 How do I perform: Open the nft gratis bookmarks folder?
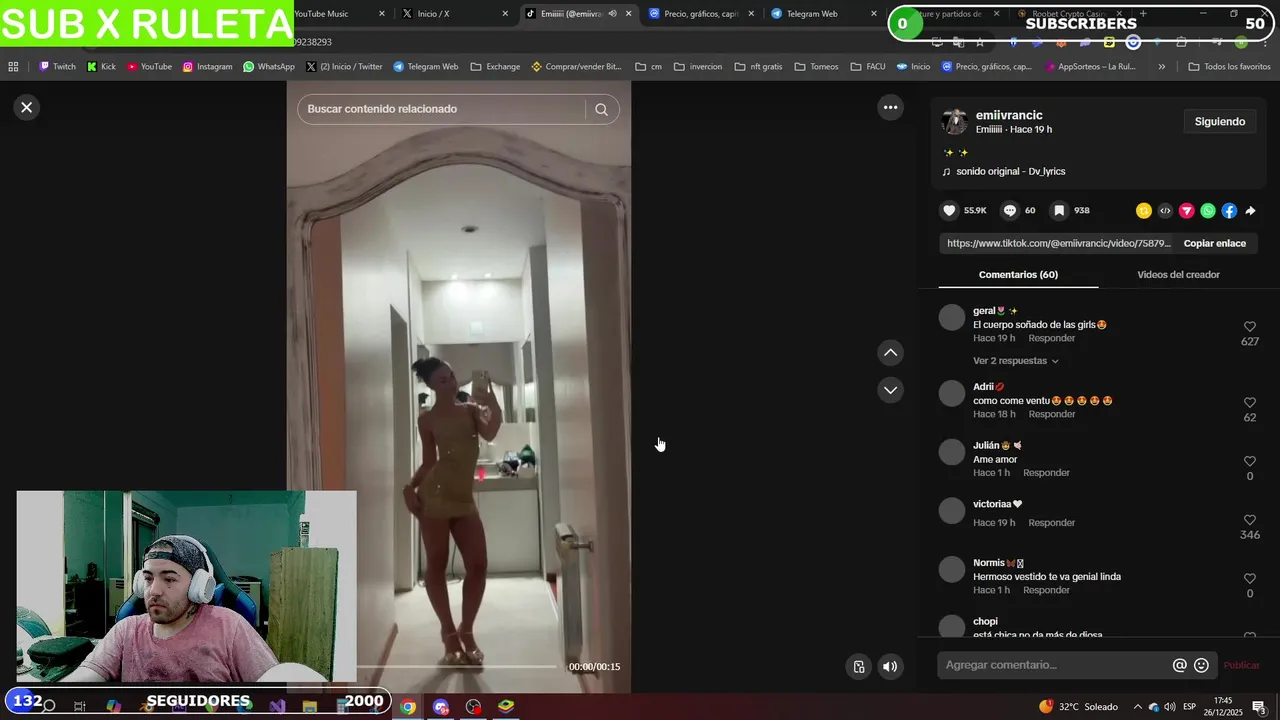pyautogui.click(x=758, y=67)
